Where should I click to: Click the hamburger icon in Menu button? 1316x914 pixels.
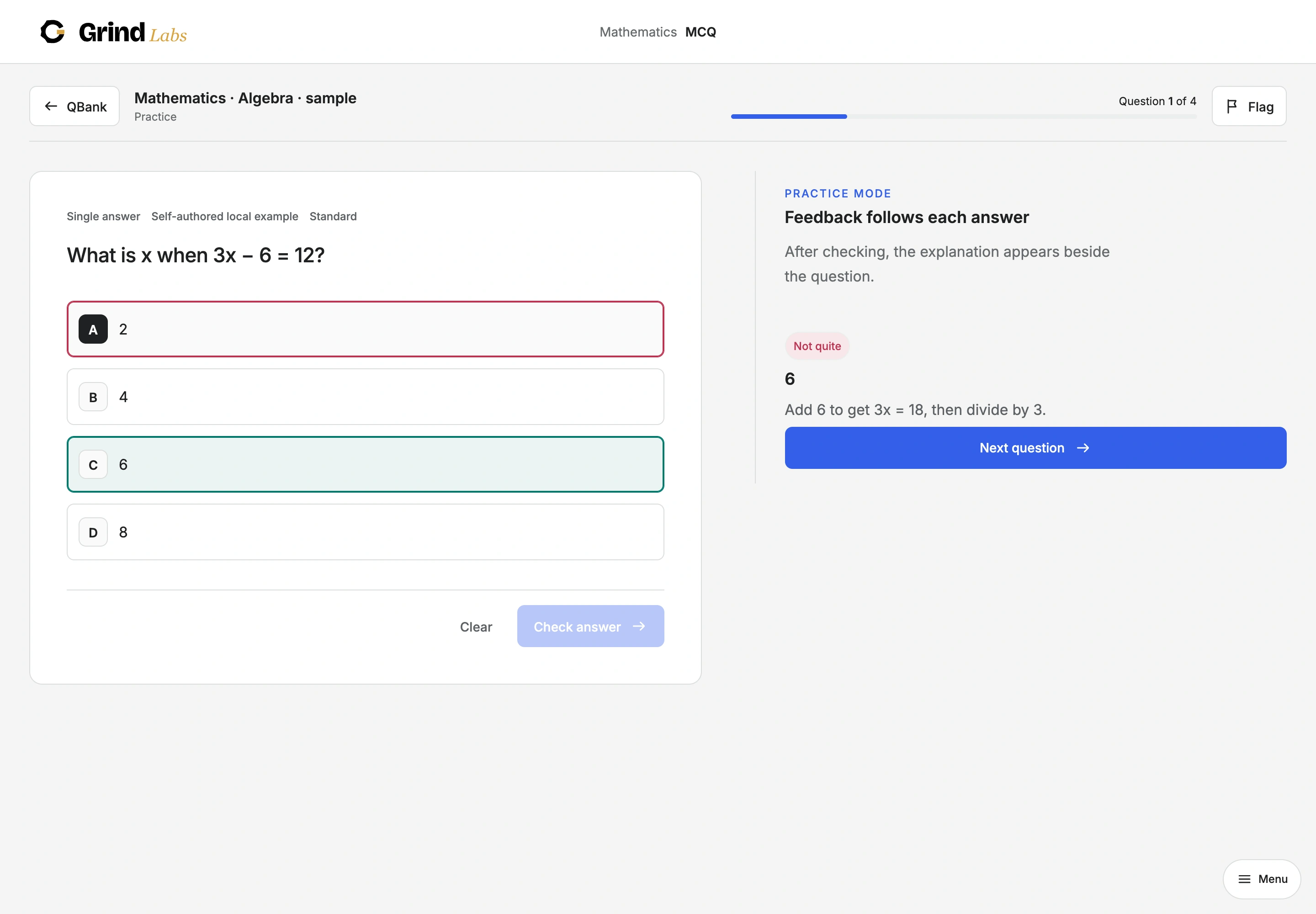click(1244, 879)
